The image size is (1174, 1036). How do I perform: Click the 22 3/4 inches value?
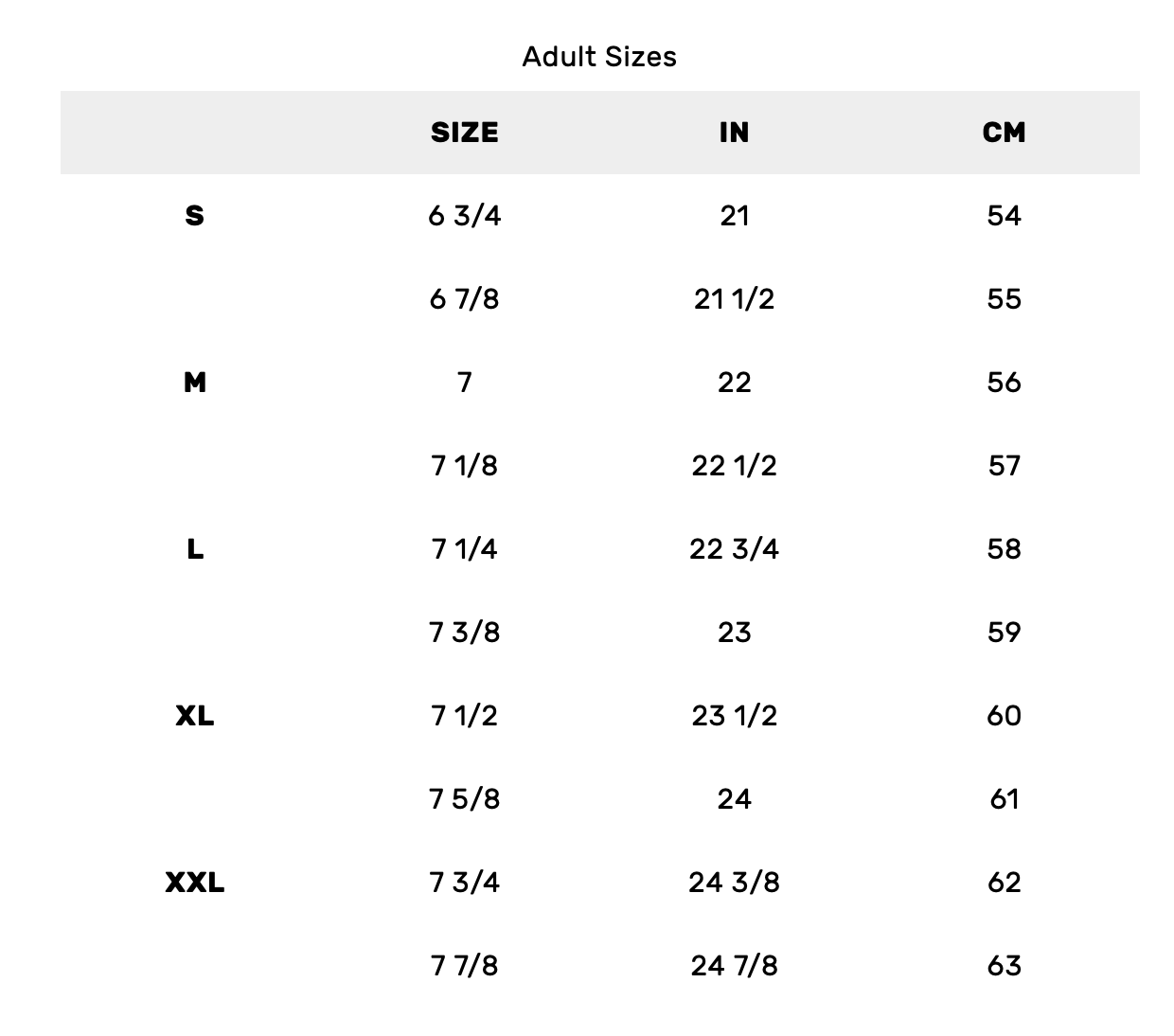[734, 549]
